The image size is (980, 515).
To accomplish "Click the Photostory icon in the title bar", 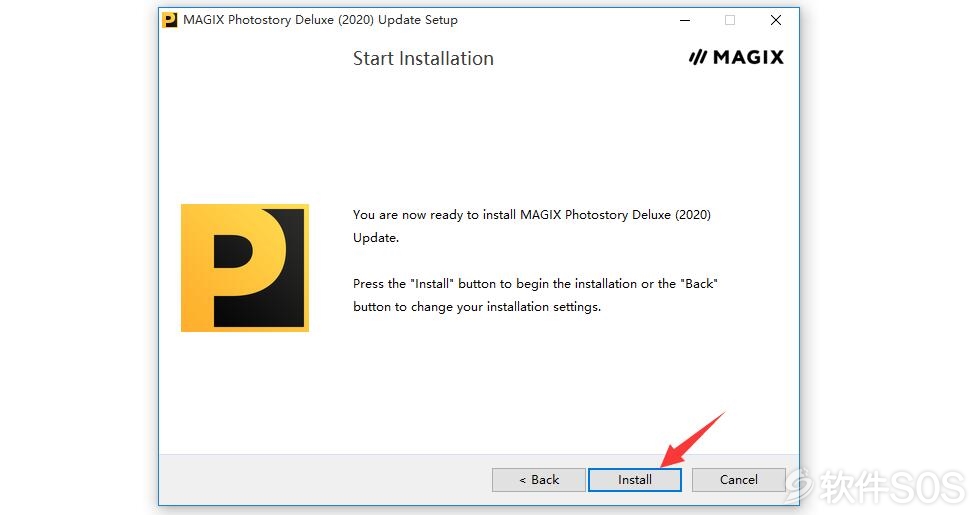I will (169, 20).
